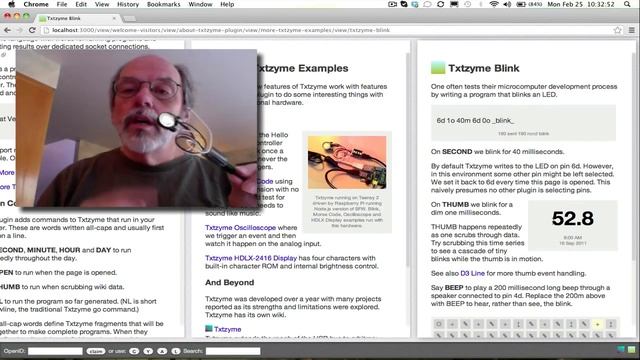This screenshot has height=360, width=640.
Task: Open the Txtzyme link below And Beyond
Action: [227, 329]
